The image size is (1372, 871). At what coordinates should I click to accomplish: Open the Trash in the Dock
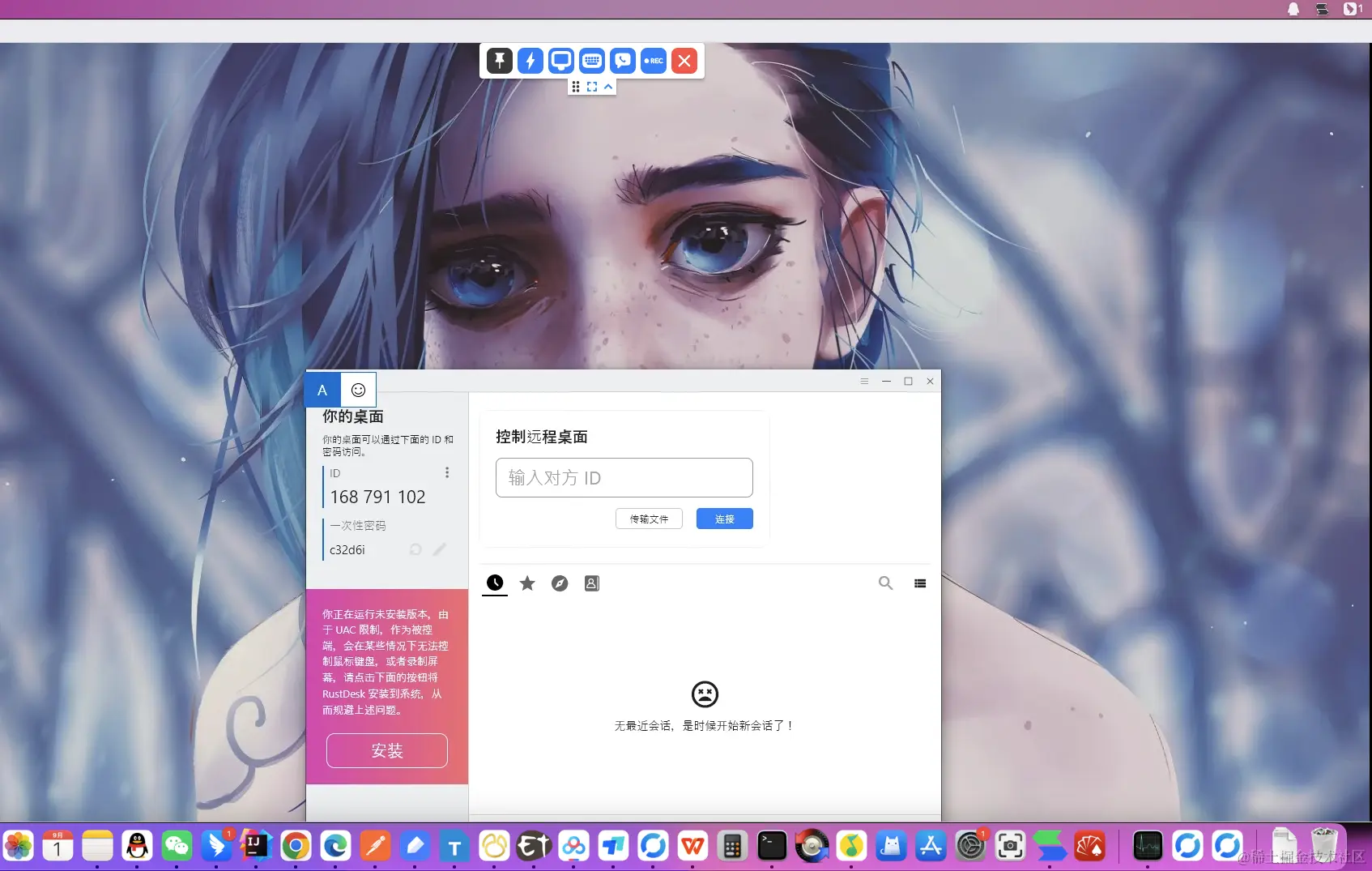coord(1324,847)
